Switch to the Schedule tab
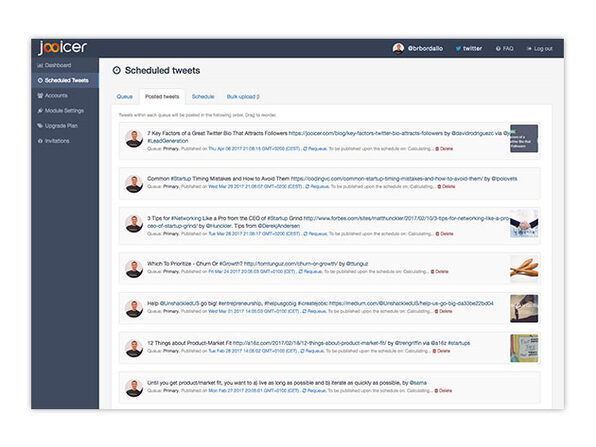This screenshot has width=596, height=447. (x=203, y=97)
